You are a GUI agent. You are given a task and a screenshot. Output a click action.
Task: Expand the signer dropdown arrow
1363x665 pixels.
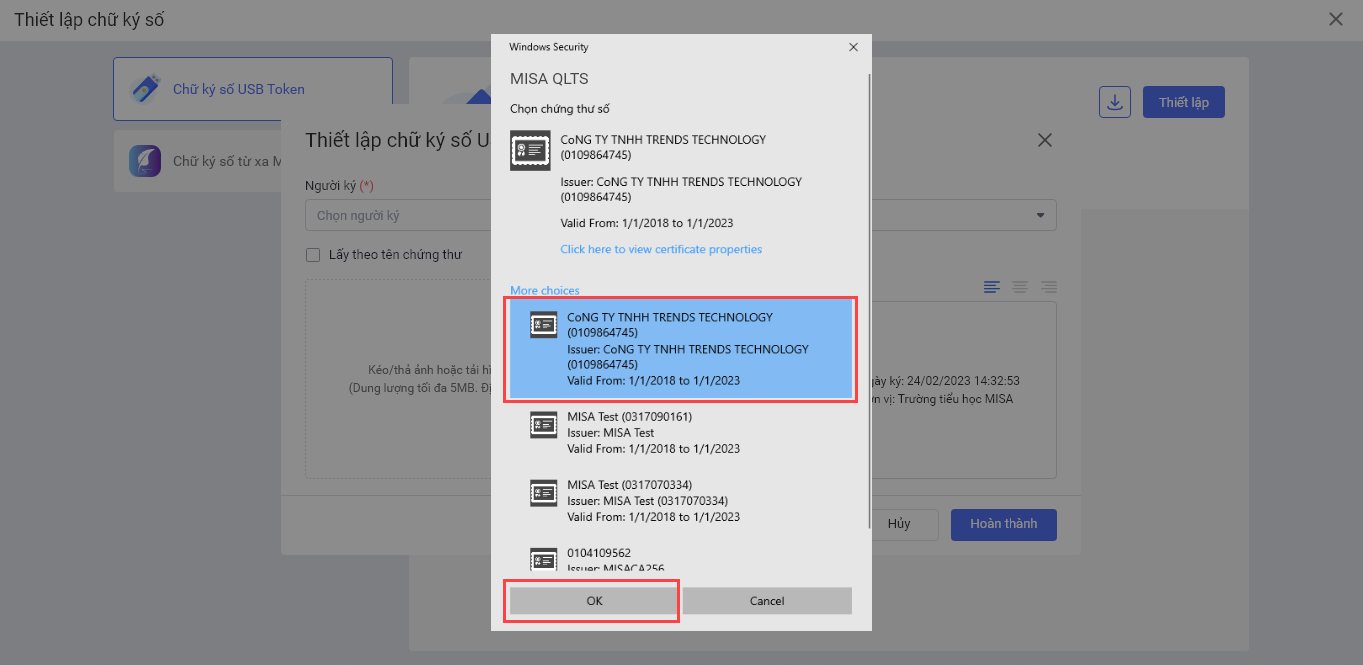(1040, 215)
